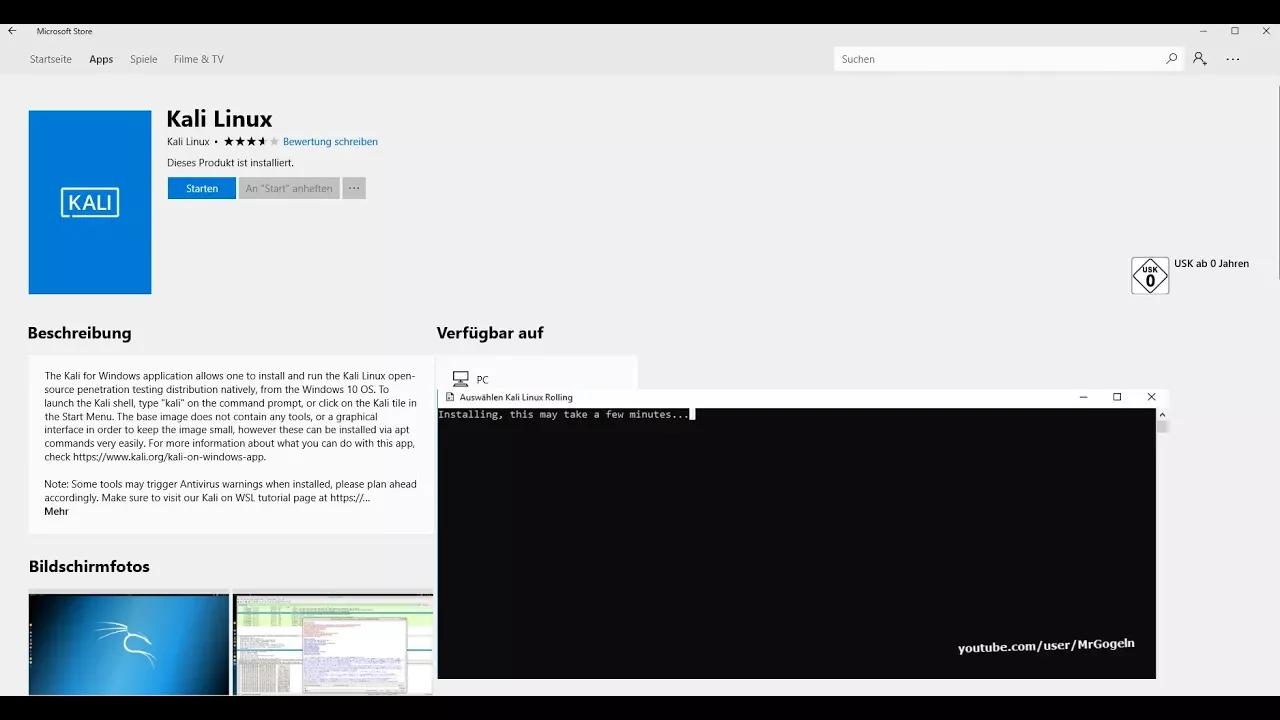Maximize the Kali Linux Rolling console
The image size is (1280, 720).
1117,397
